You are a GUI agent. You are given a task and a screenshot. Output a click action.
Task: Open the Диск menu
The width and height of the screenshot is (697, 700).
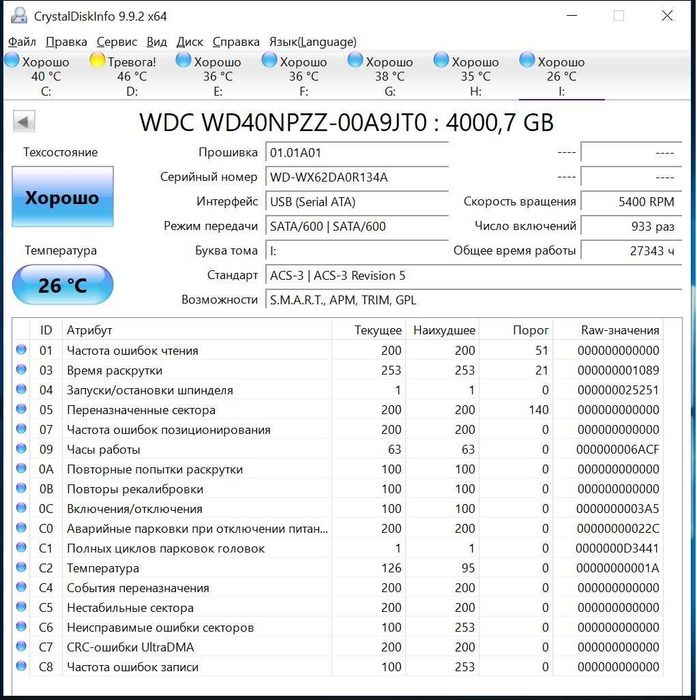pos(189,42)
